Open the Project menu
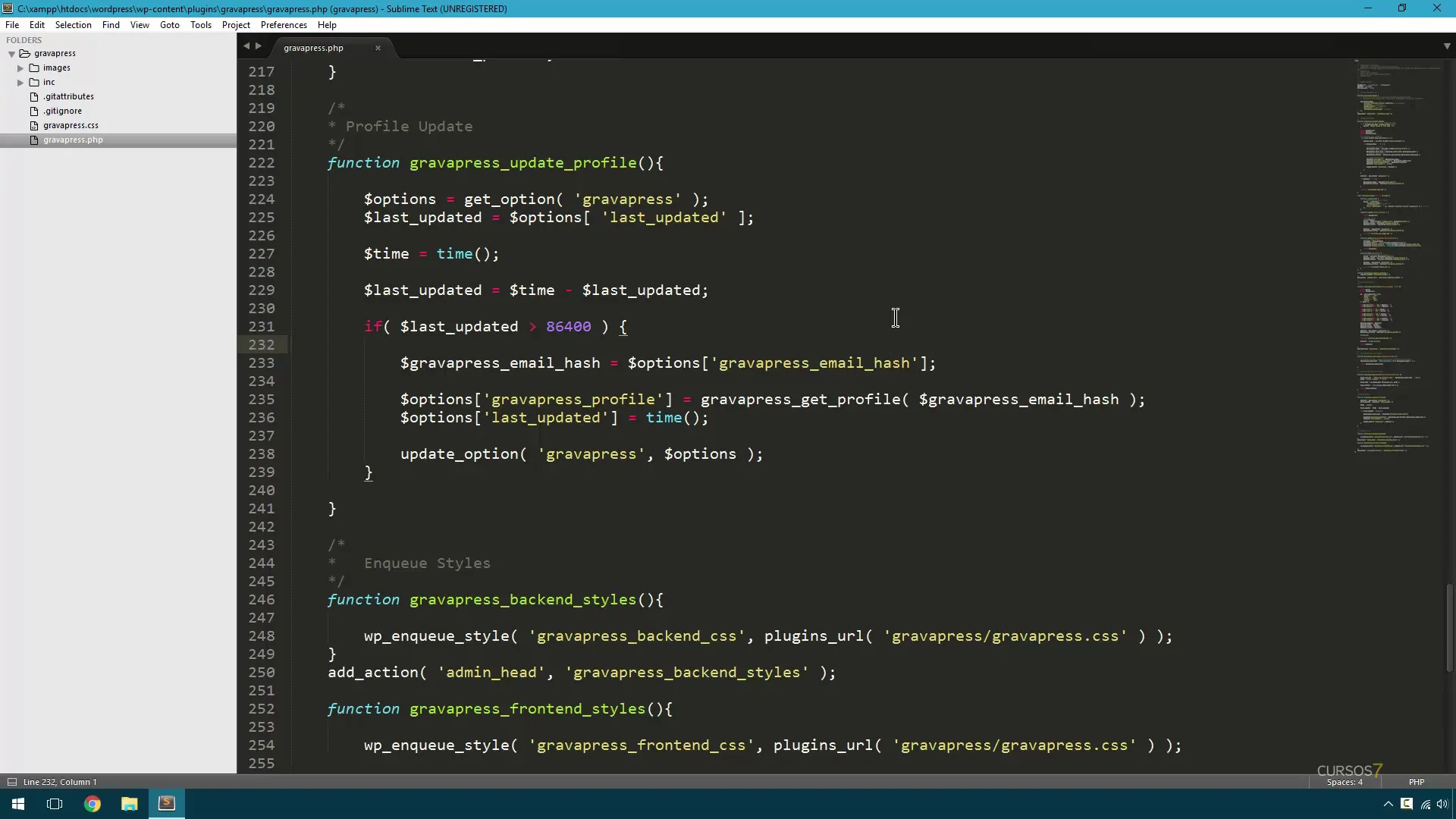This screenshot has height=819, width=1456. tap(236, 25)
